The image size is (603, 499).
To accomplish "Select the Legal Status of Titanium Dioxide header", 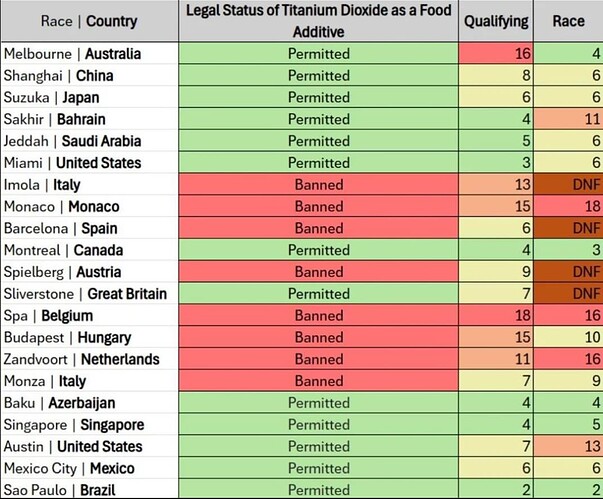I will pos(319,21).
